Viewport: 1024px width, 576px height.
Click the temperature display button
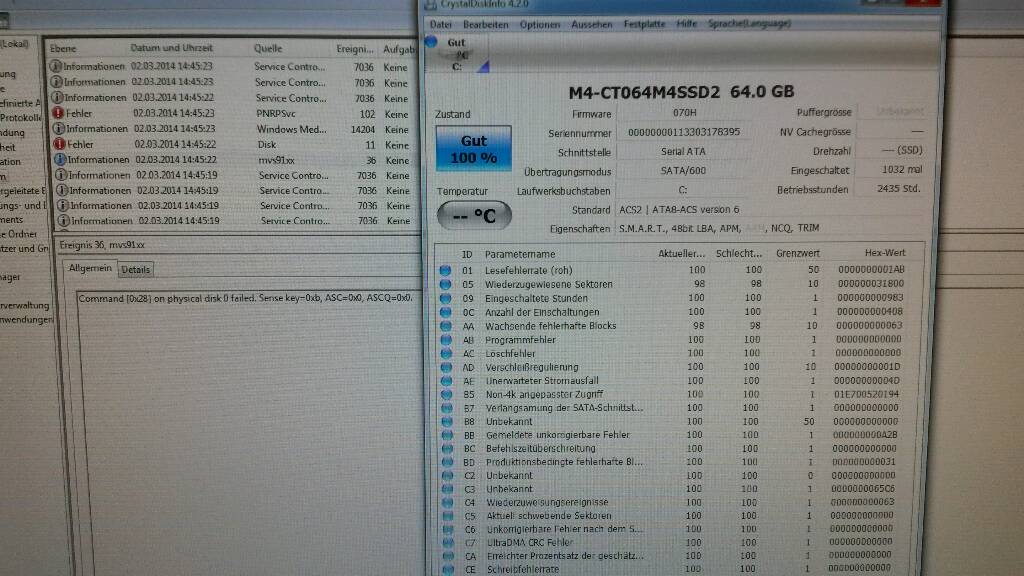coord(474,216)
